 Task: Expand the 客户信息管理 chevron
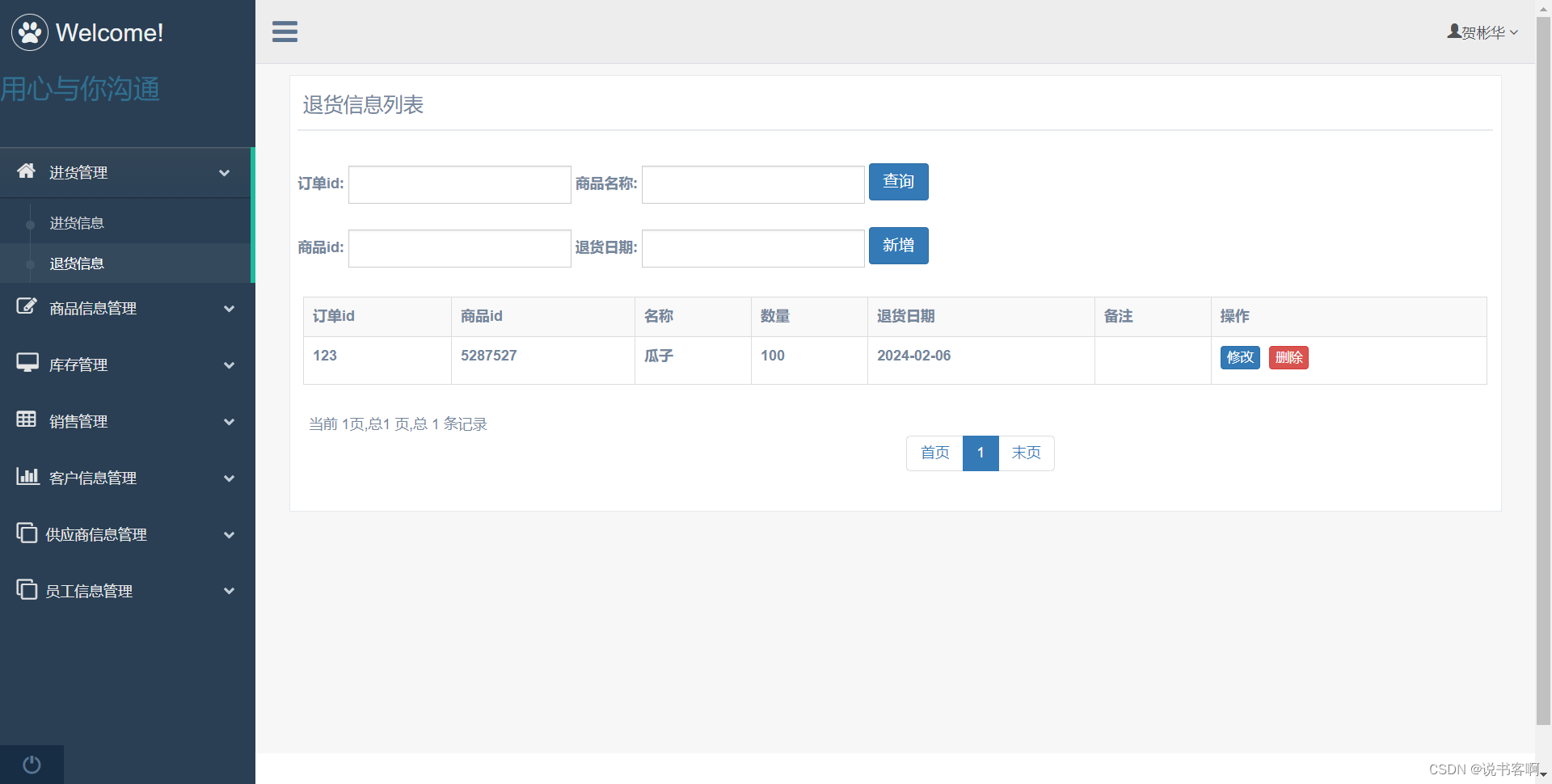click(230, 478)
